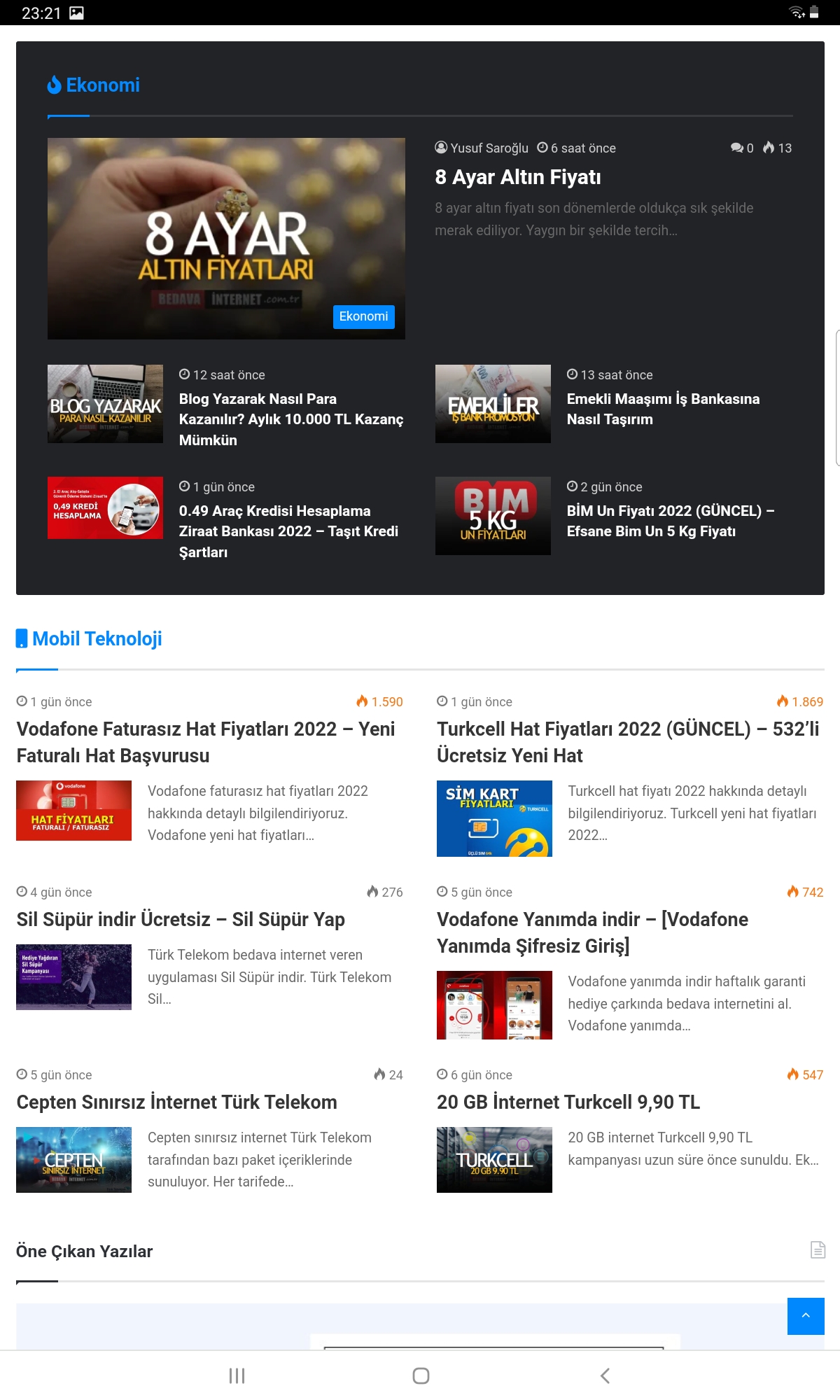
Task: Open author Yusuf Saroğlu's profile
Action: point(489,148)
